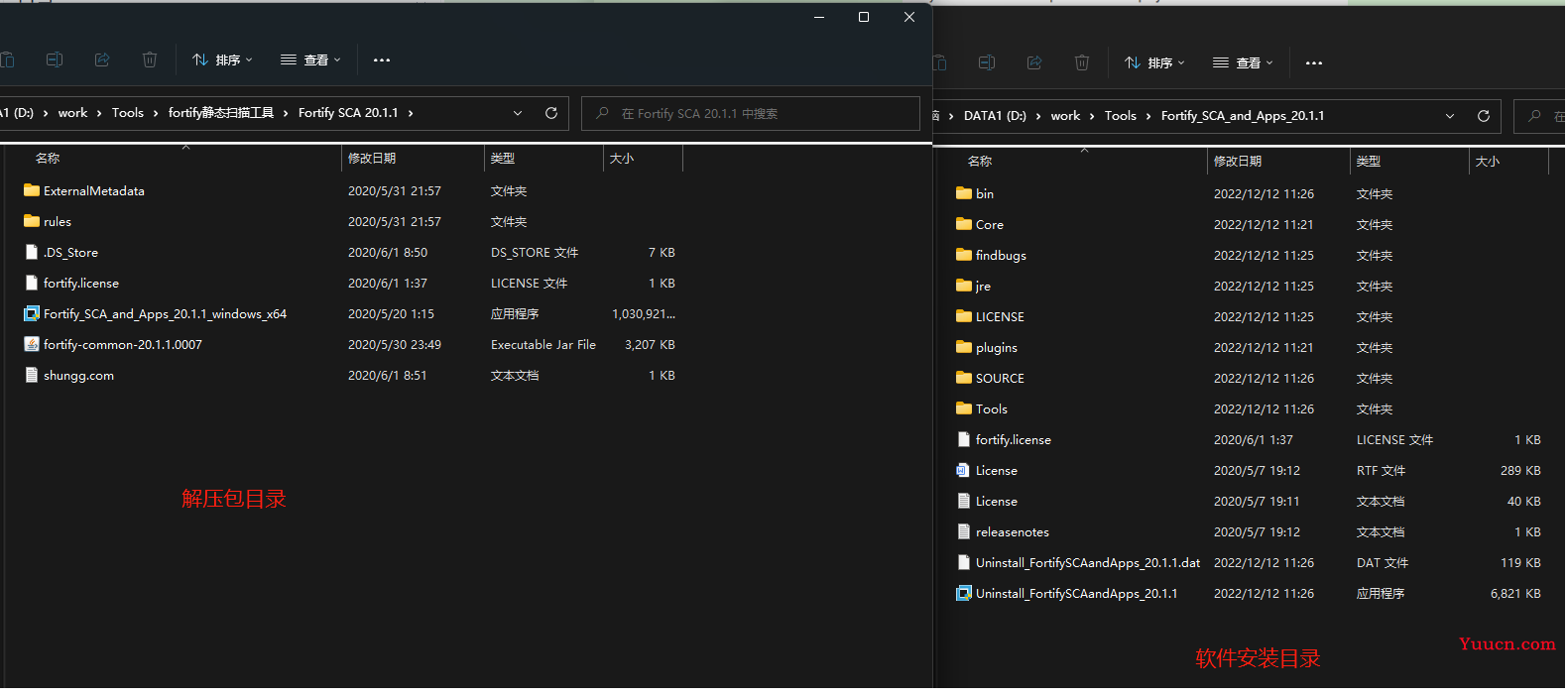
Task: Open more options ellipsis in right window
Action: pyautogui.click(x=1314, y=62)
